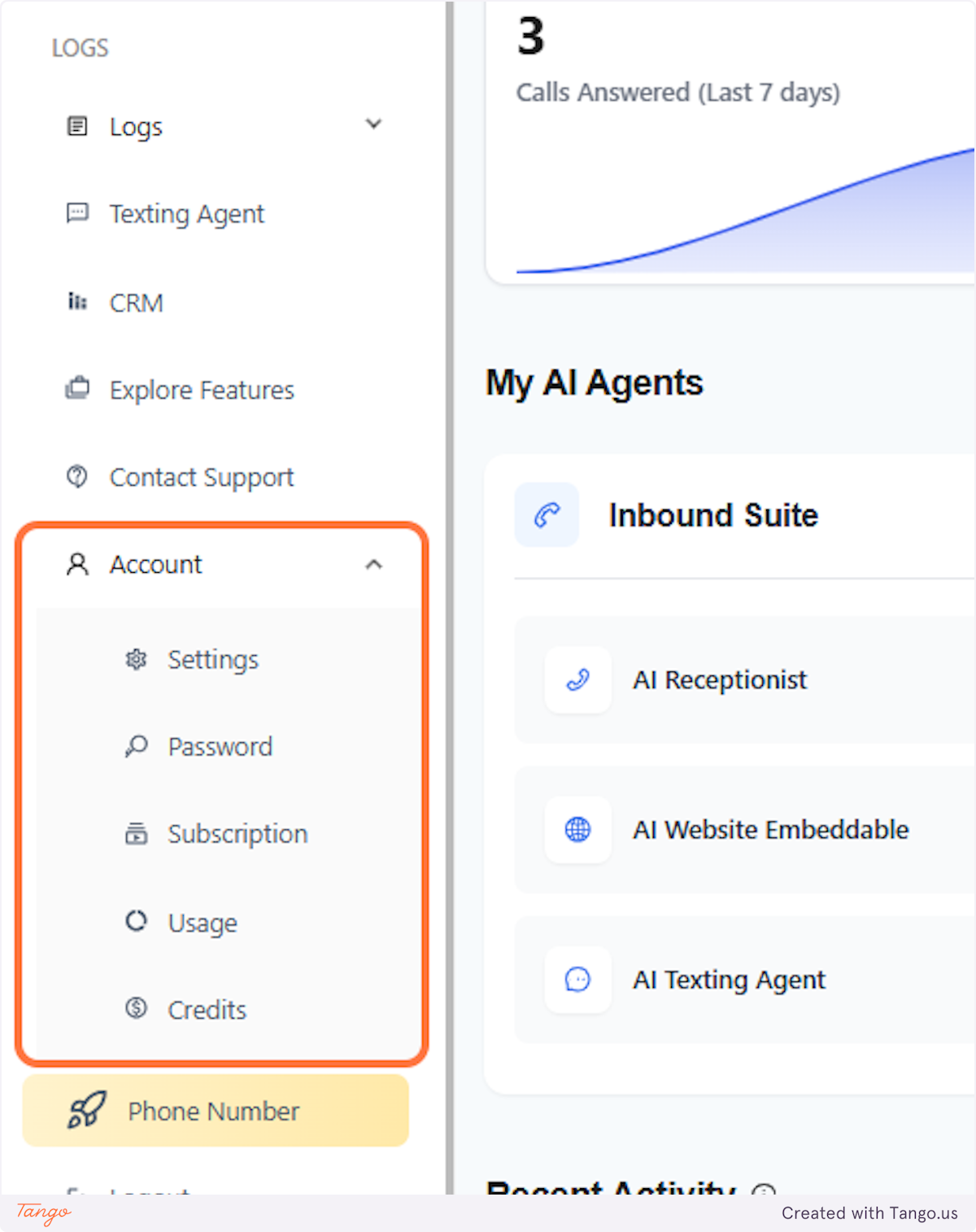Select the Texting Agent chat bubble icon

coord(76,213)
